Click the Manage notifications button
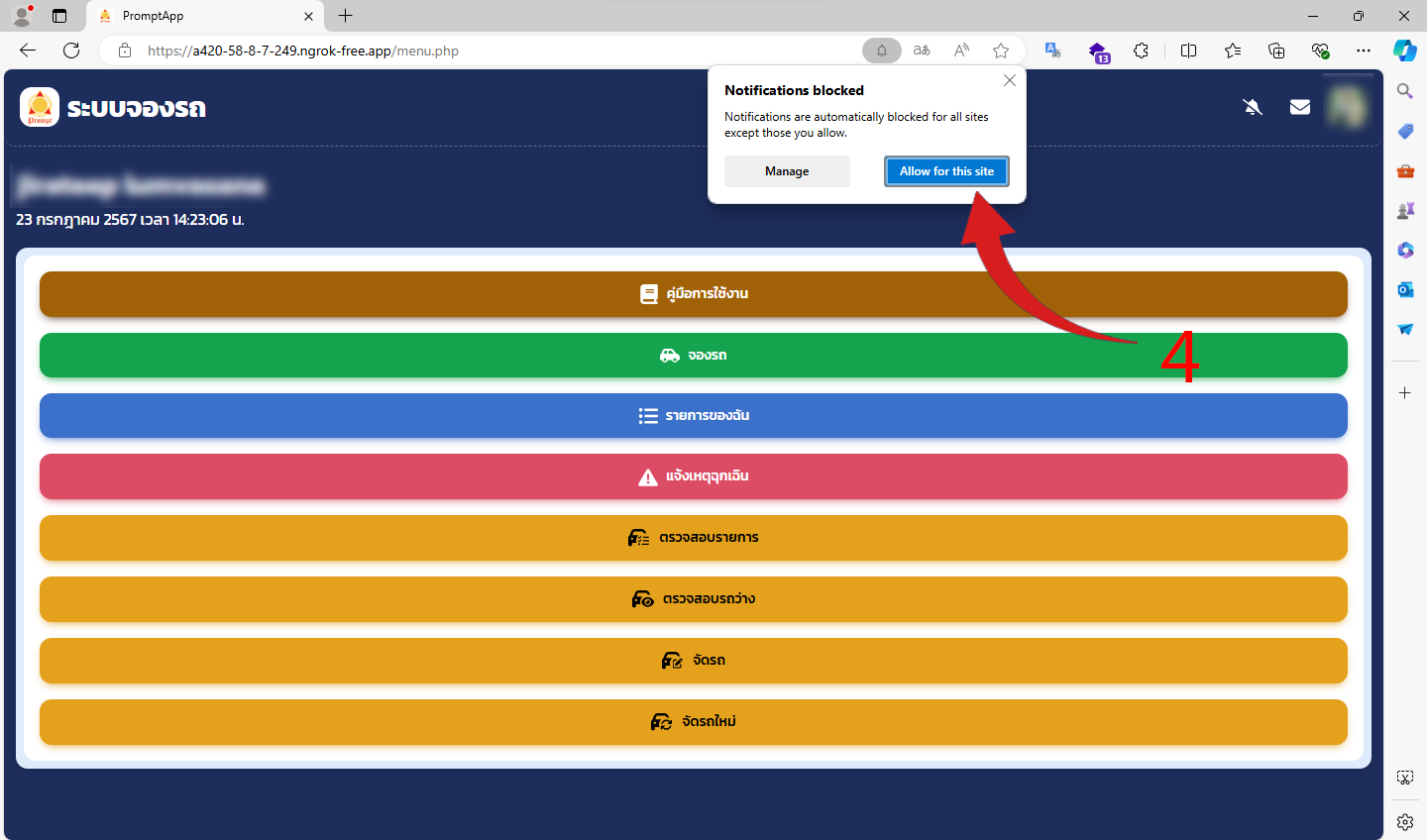The image size is (1427, 840). click(787, 171)
